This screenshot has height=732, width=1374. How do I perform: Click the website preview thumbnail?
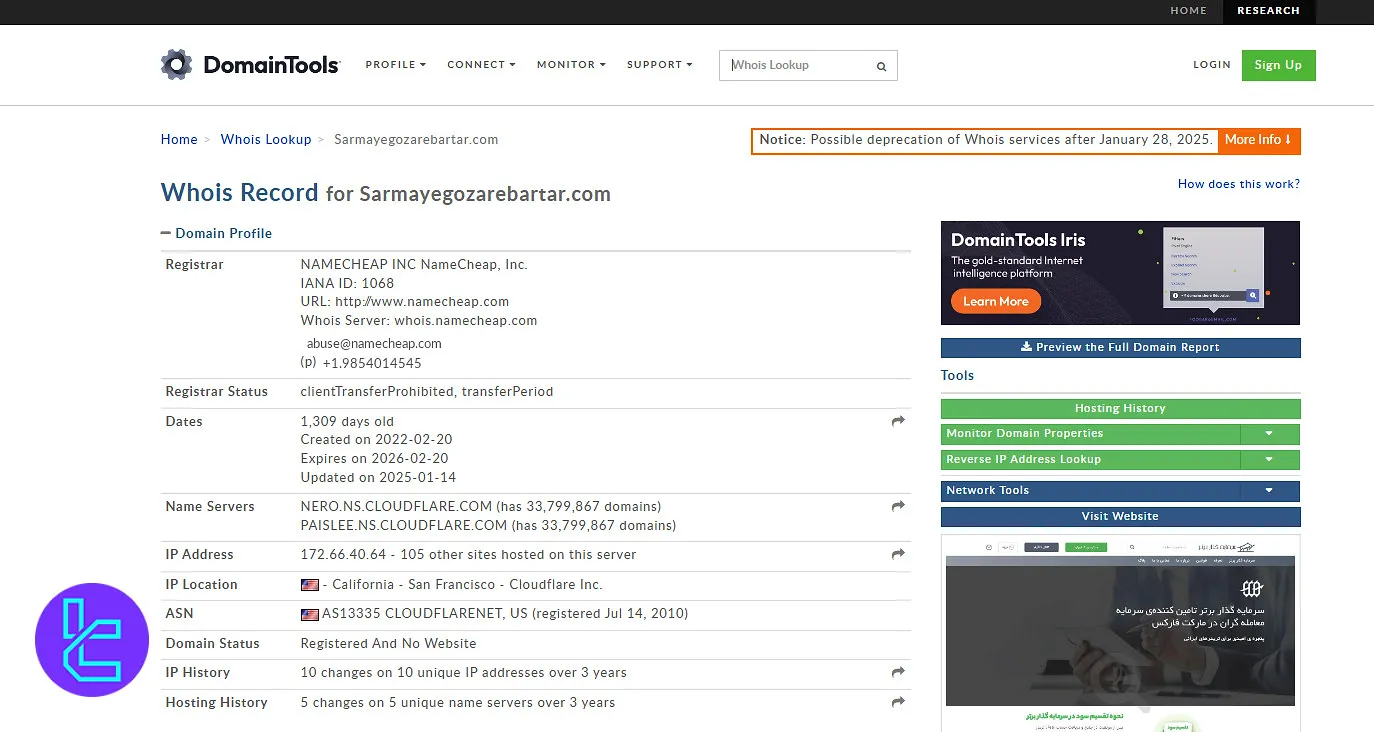1120,632
